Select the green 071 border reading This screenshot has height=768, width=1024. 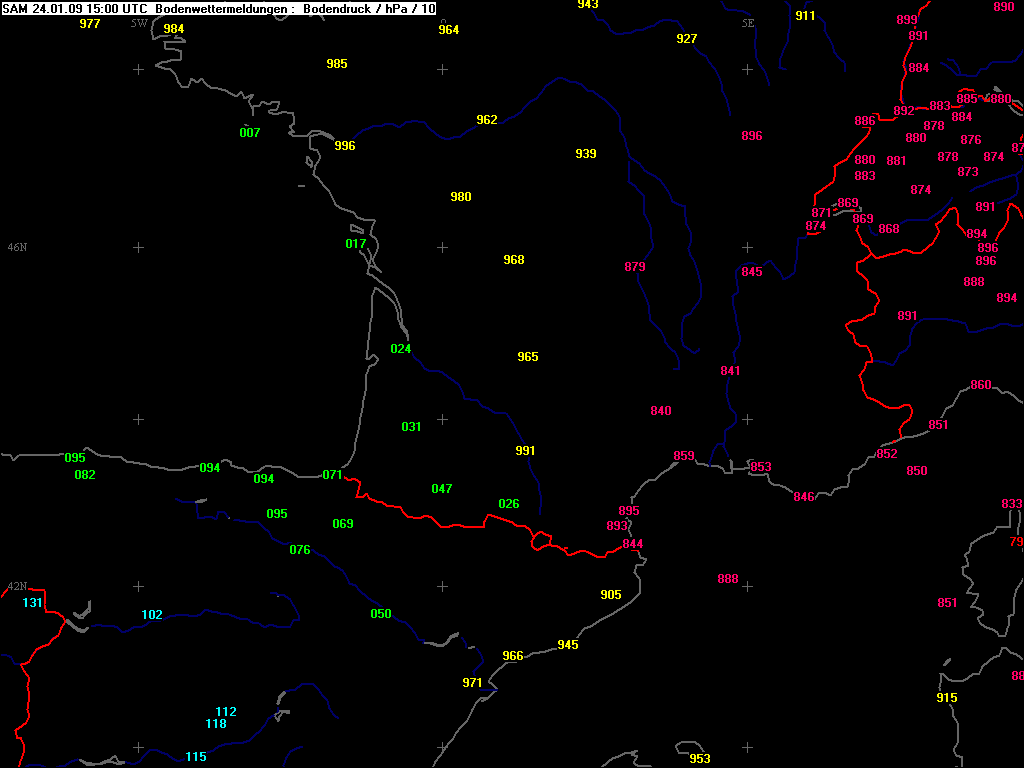333,475
